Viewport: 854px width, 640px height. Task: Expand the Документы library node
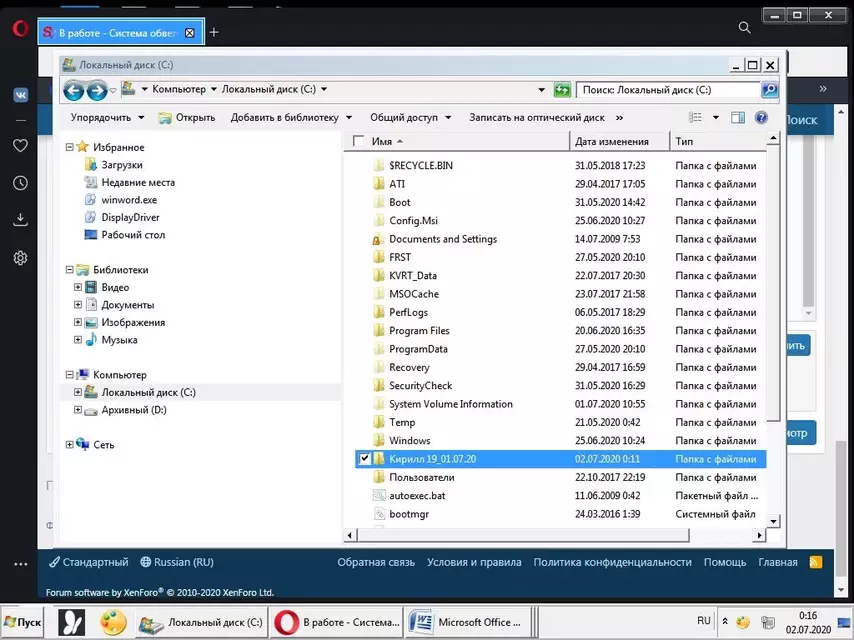(x=78, y=304)
